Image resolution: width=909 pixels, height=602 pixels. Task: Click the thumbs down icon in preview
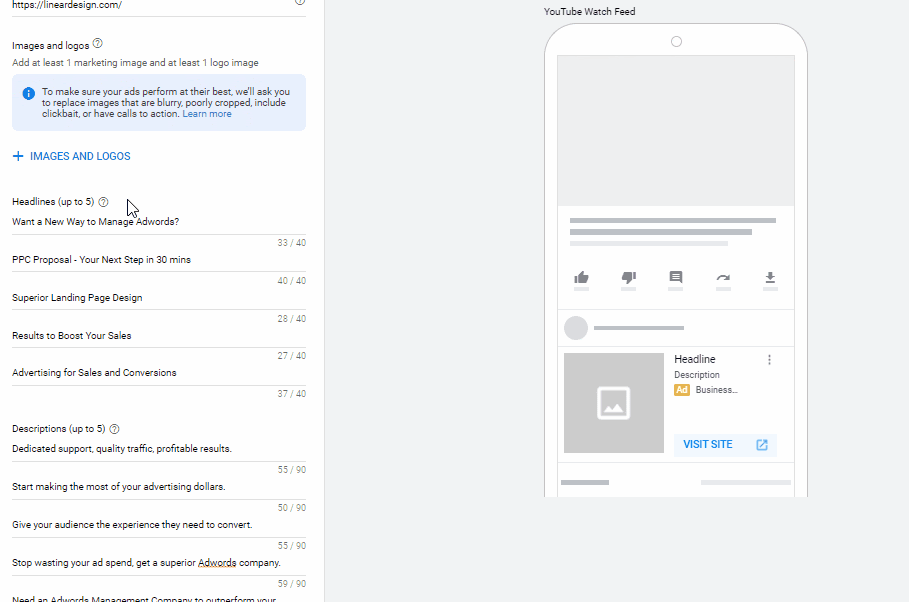click(628, 278)
